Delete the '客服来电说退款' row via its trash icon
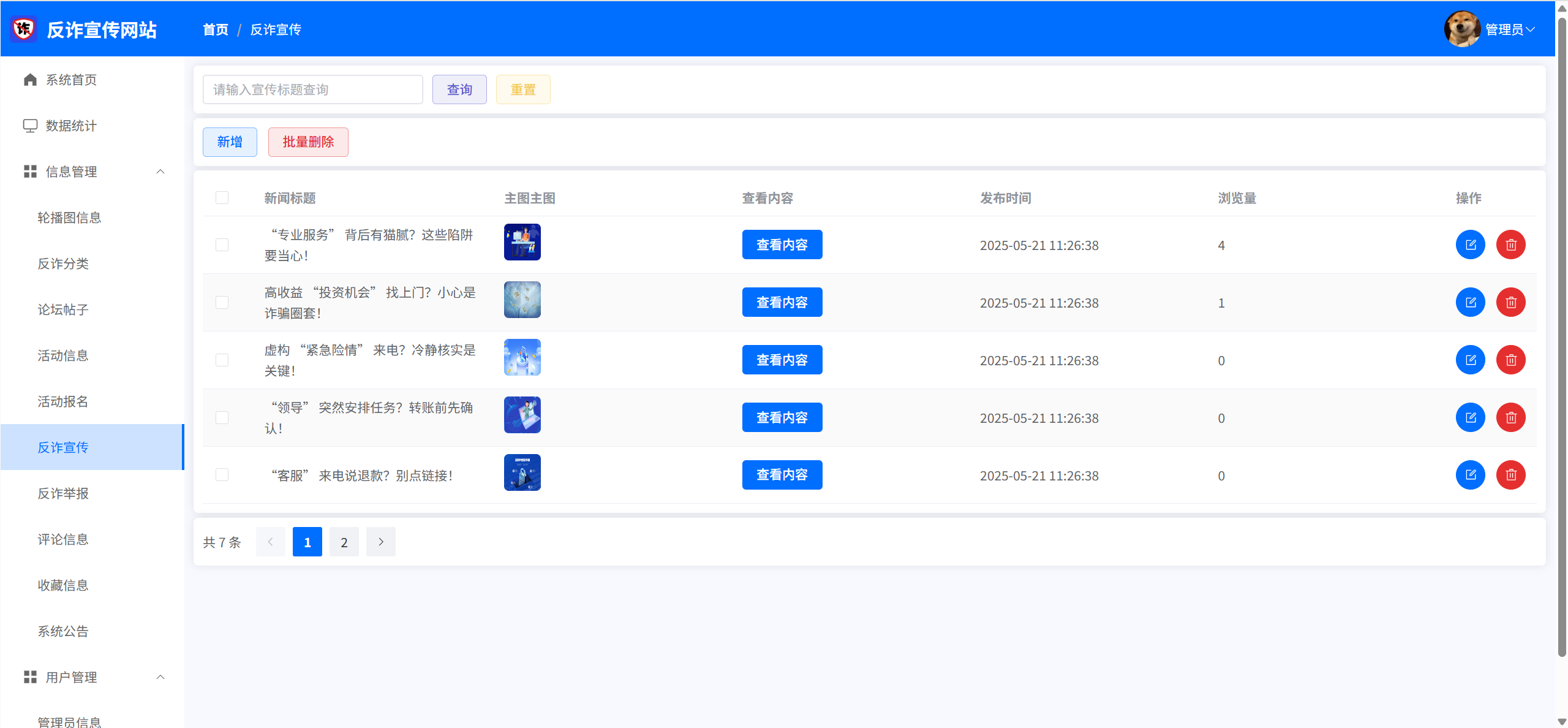The height and width of the screenshot is (728, 1568). (1510, 475)
